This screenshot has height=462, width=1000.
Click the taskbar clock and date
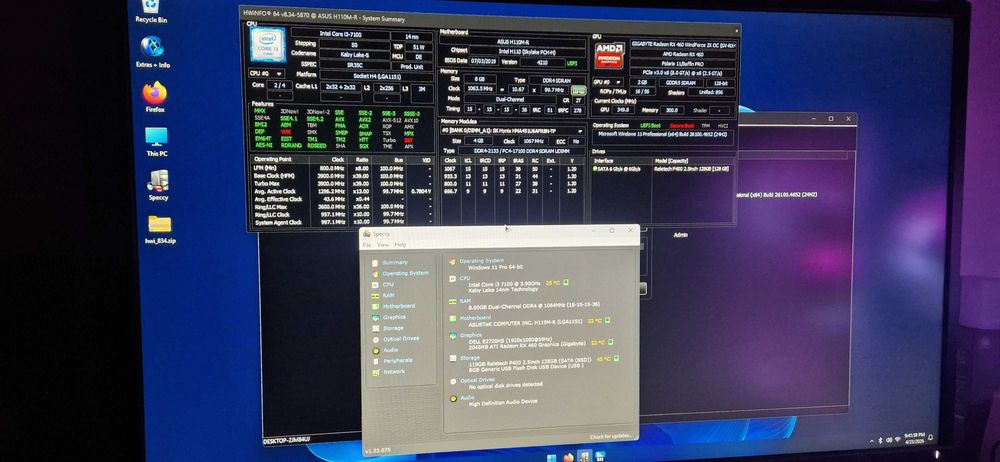pos(914,438)
